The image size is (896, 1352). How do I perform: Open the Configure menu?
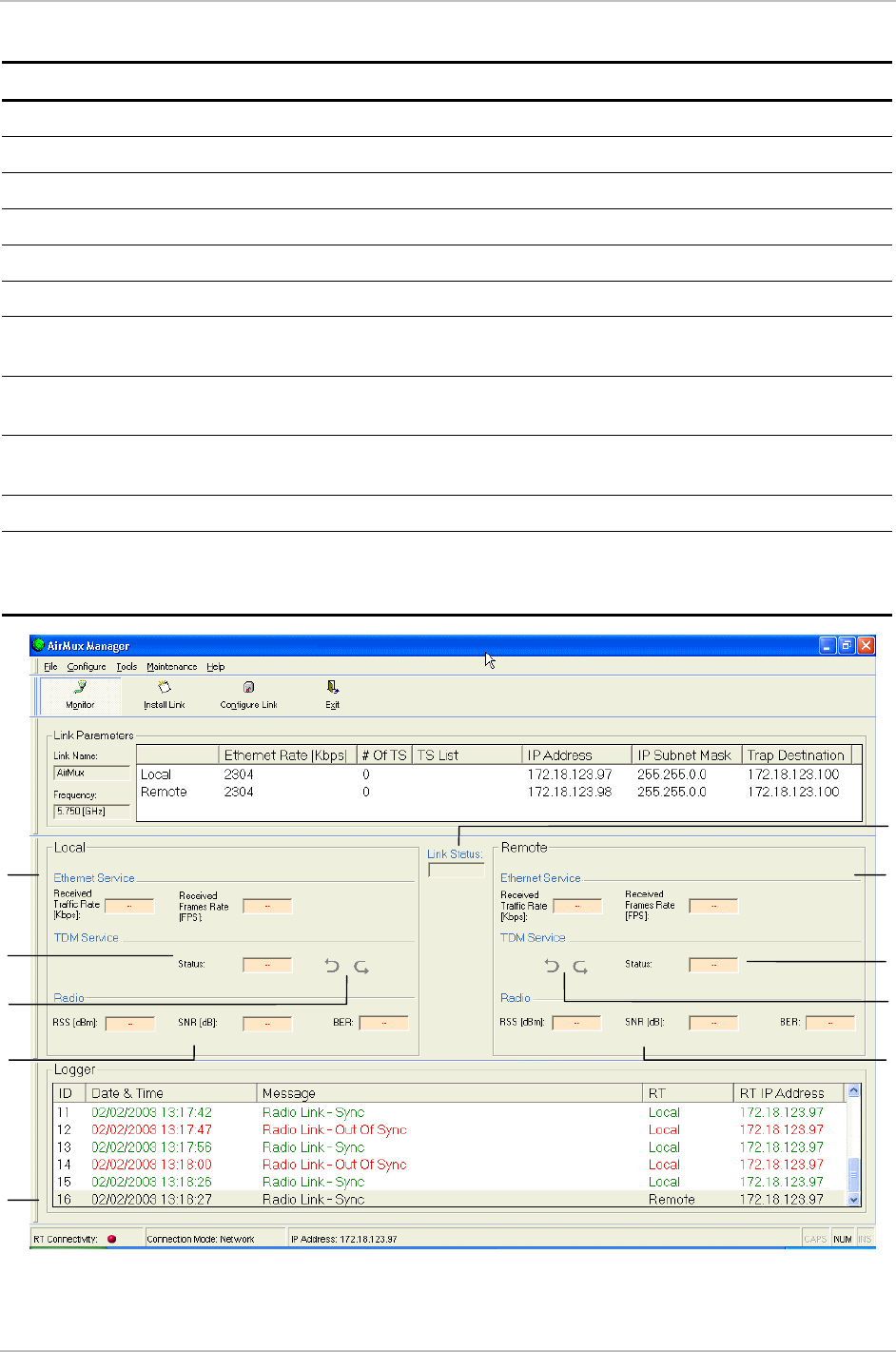[87, 667]
